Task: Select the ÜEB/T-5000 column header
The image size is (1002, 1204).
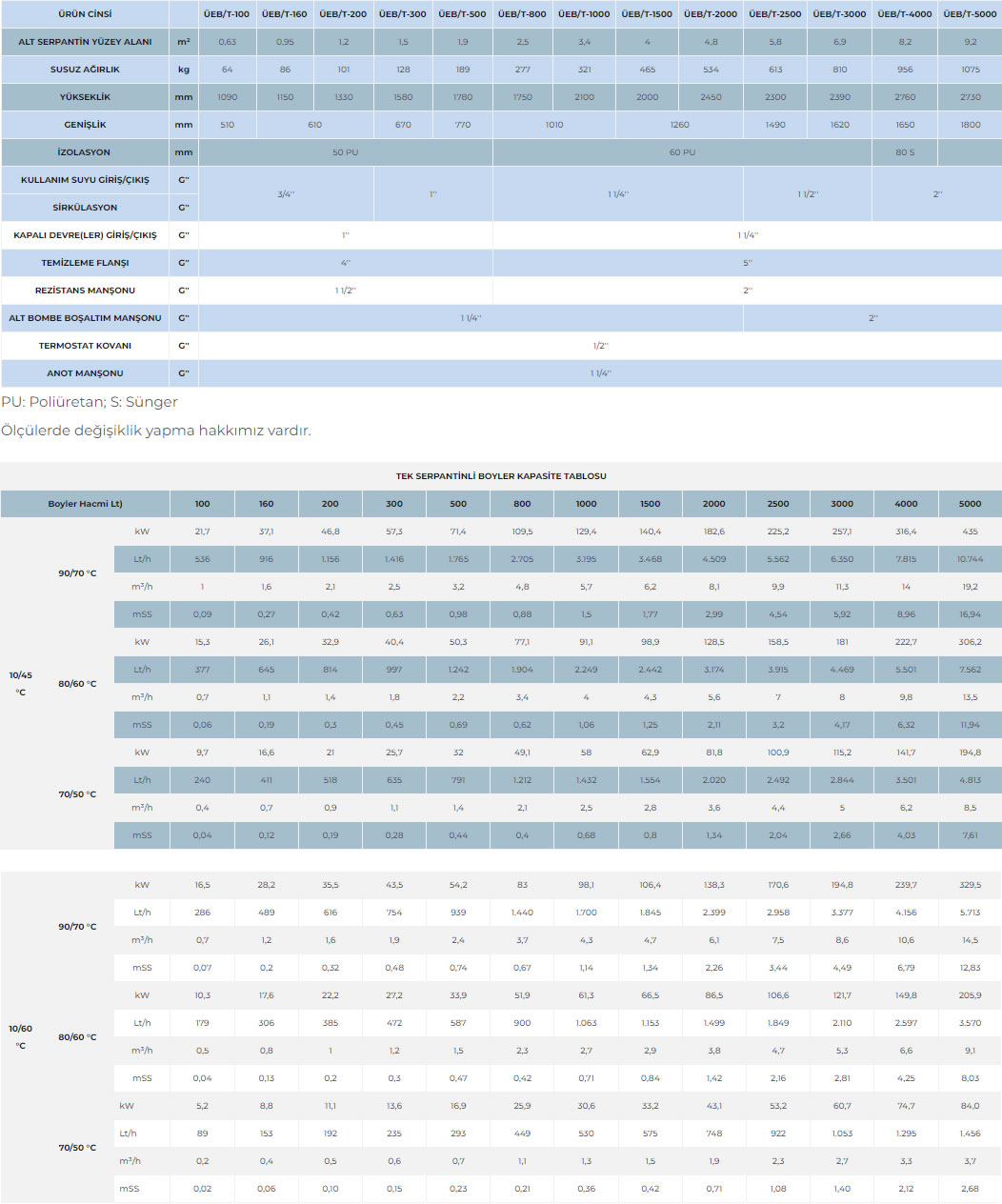Action: [x=970, y=14]
